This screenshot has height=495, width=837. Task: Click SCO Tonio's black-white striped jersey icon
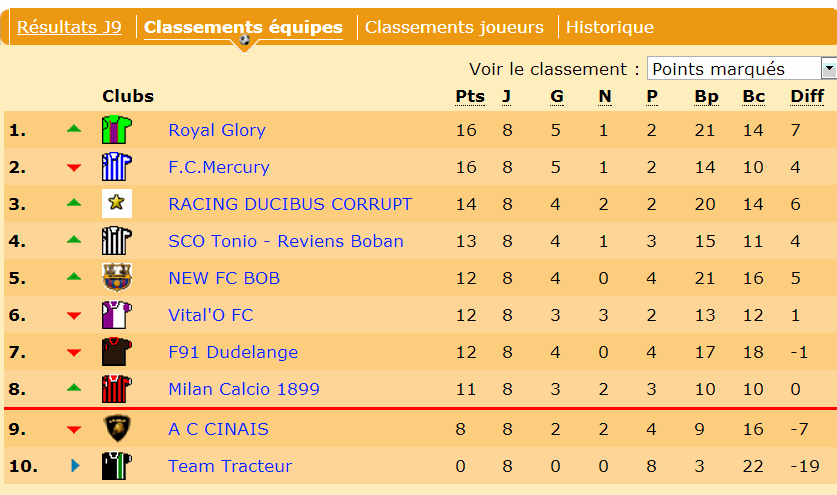click(x=116, y=241)
